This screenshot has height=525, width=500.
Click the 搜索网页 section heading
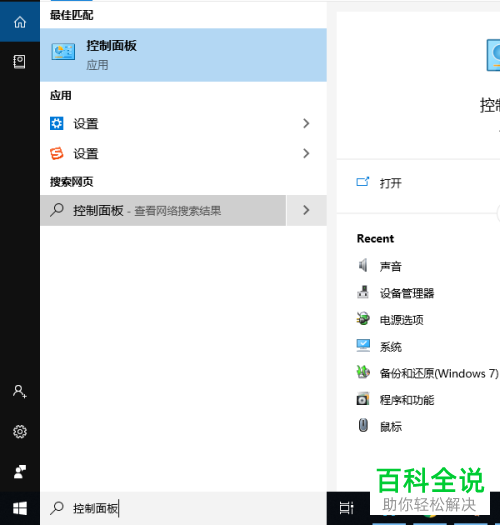[x=71, y=181]
